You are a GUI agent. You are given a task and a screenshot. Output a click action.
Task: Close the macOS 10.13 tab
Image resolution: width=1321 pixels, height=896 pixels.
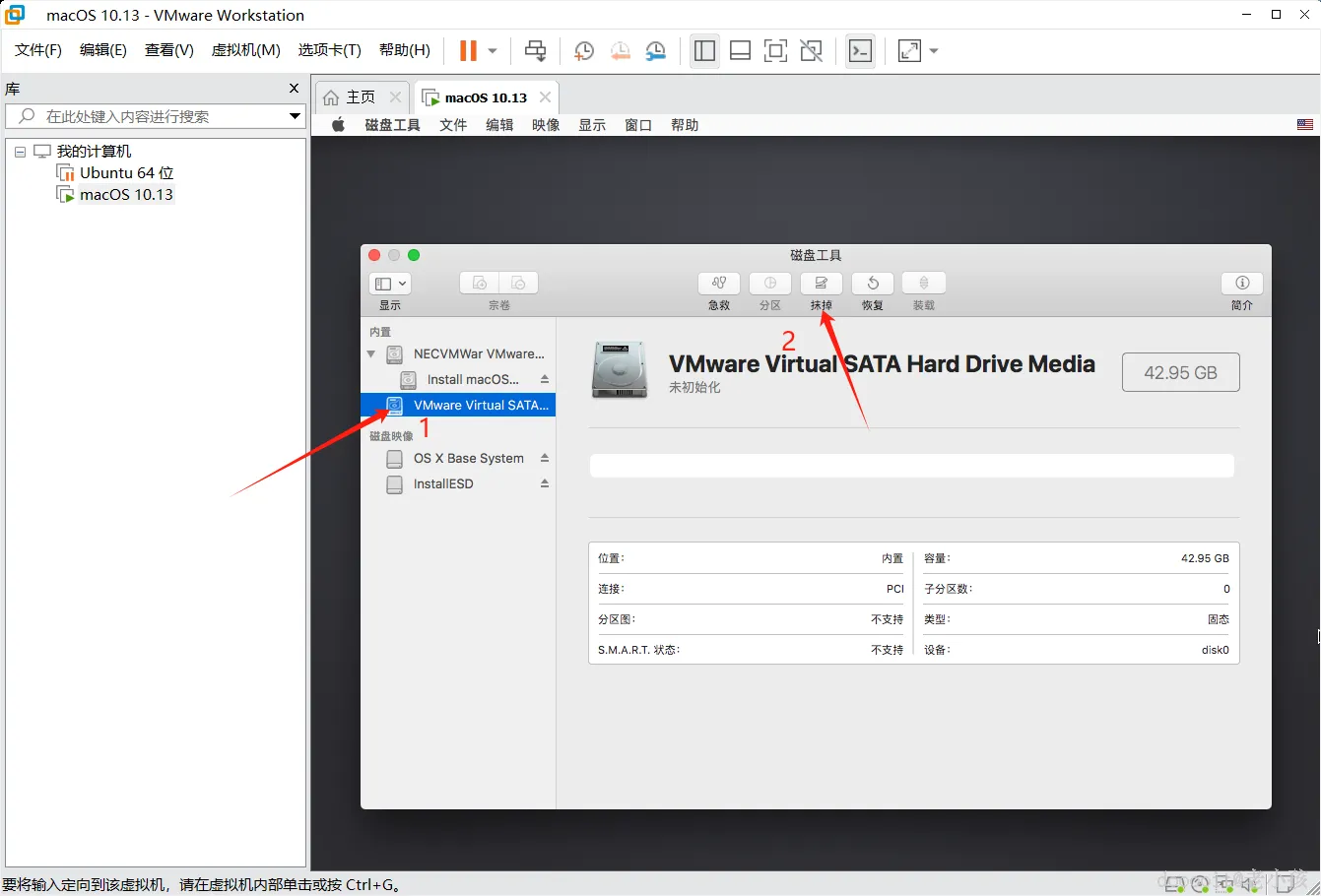tap(545, 97)
